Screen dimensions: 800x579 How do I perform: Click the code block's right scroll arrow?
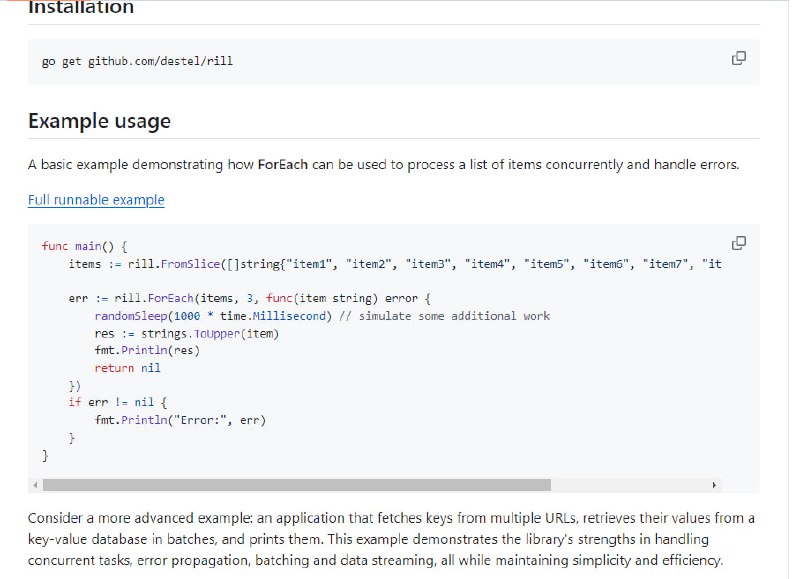(x=714, y=485)
